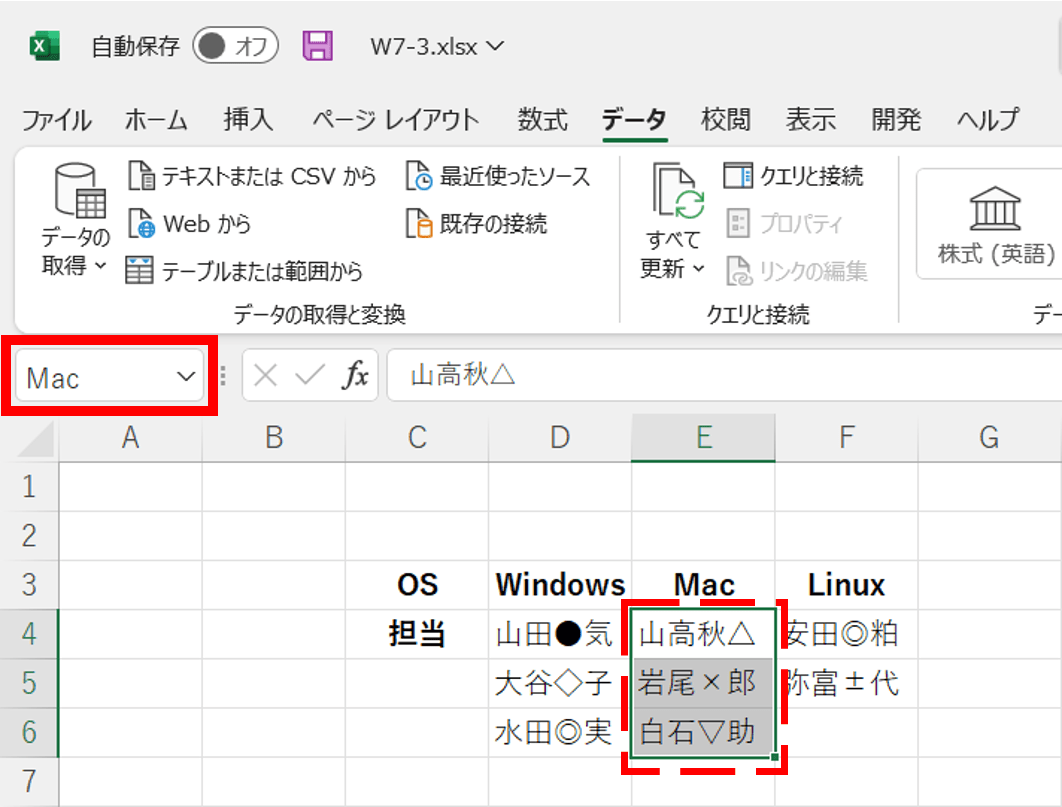Save the workbook with the disk icon
Screen dimensions: 1062x807
(x=318, y=46)
